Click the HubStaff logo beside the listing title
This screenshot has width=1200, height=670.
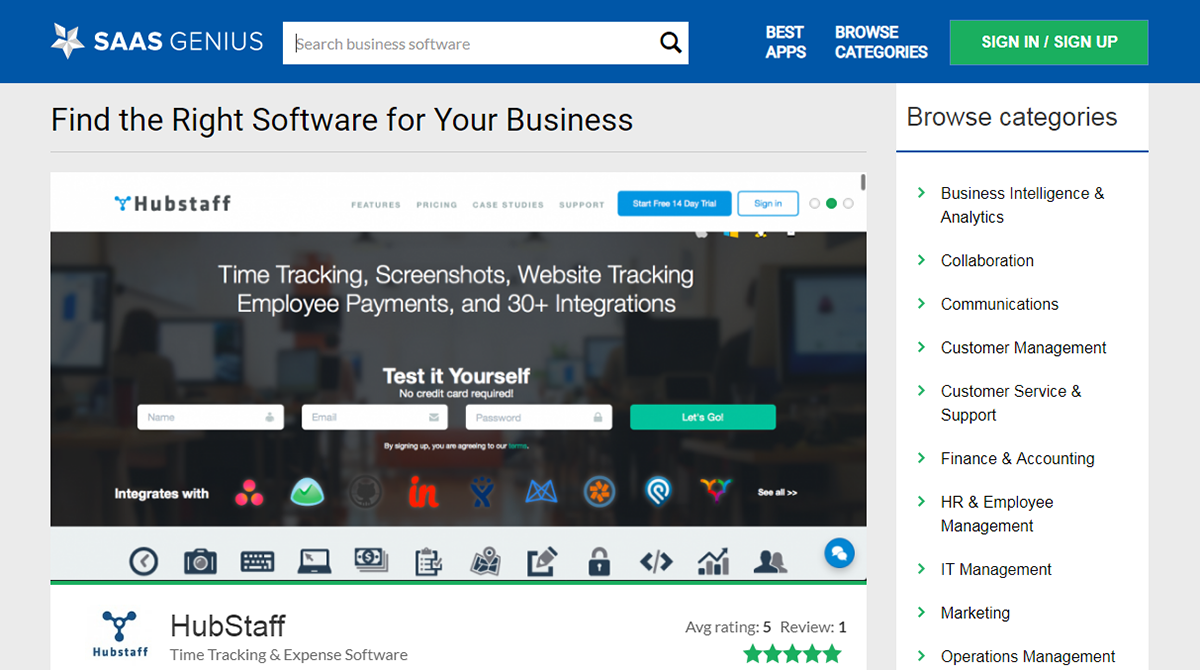[119, 634]
